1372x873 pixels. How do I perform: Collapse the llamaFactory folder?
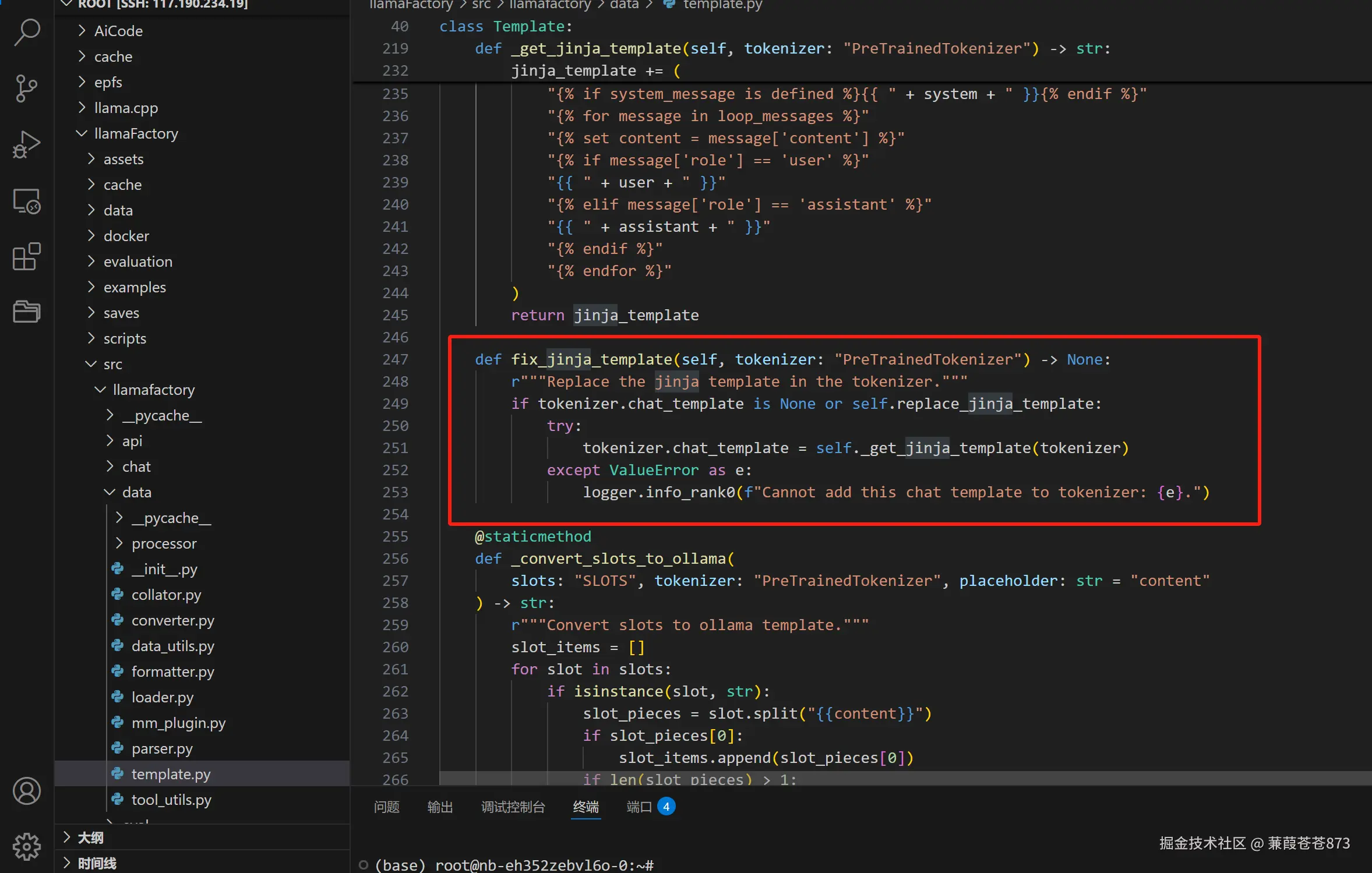click(x=136, y=133)
